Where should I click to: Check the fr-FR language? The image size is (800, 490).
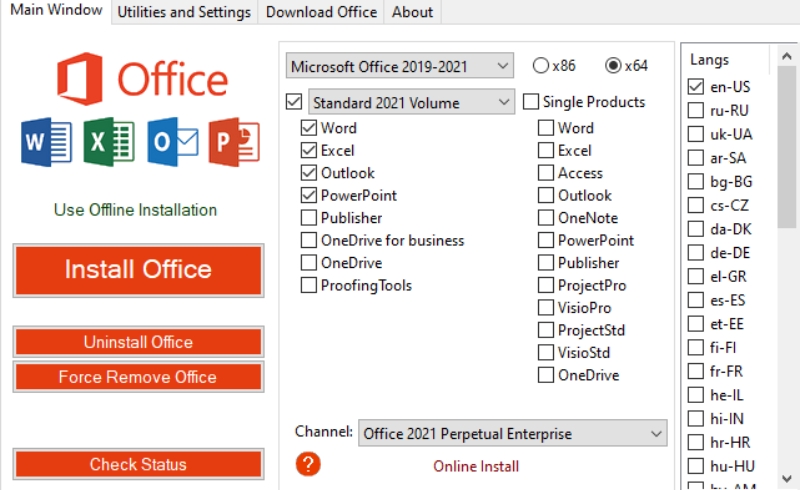pos(696,371)
